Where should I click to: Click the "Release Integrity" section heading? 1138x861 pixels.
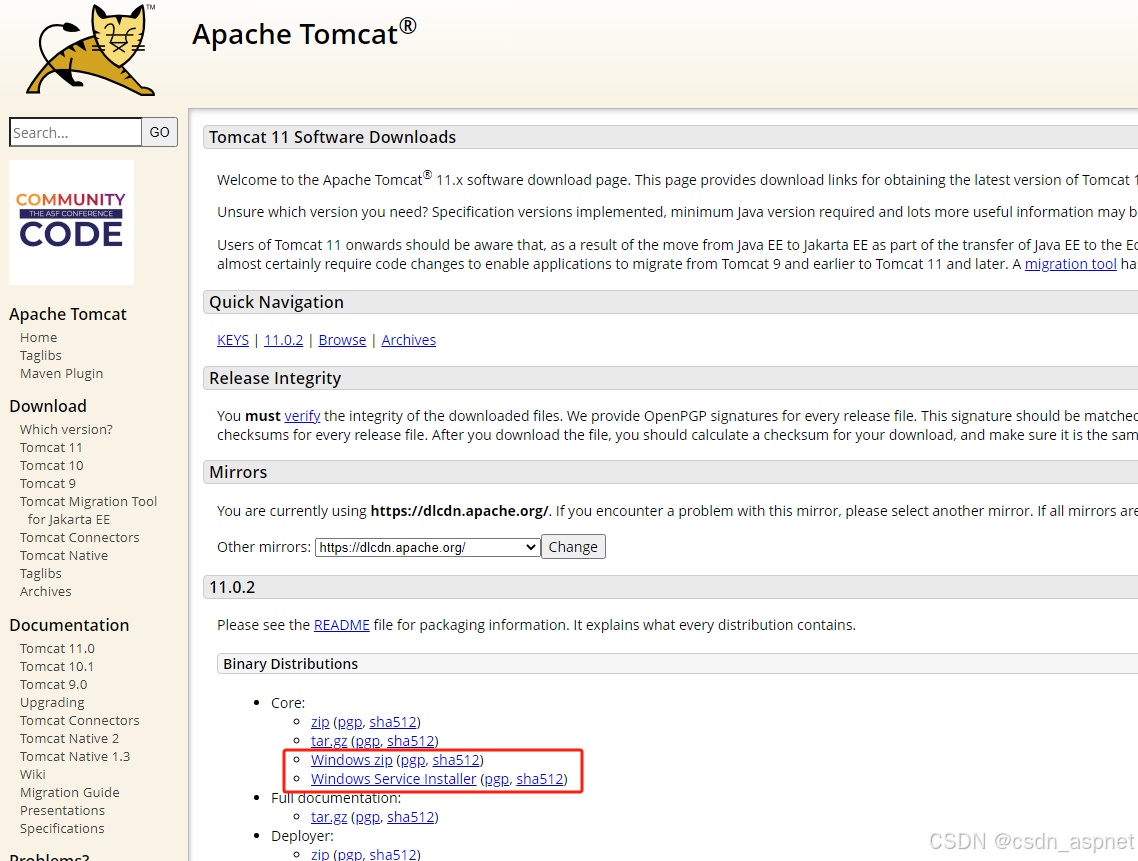(x=275, y=378)
